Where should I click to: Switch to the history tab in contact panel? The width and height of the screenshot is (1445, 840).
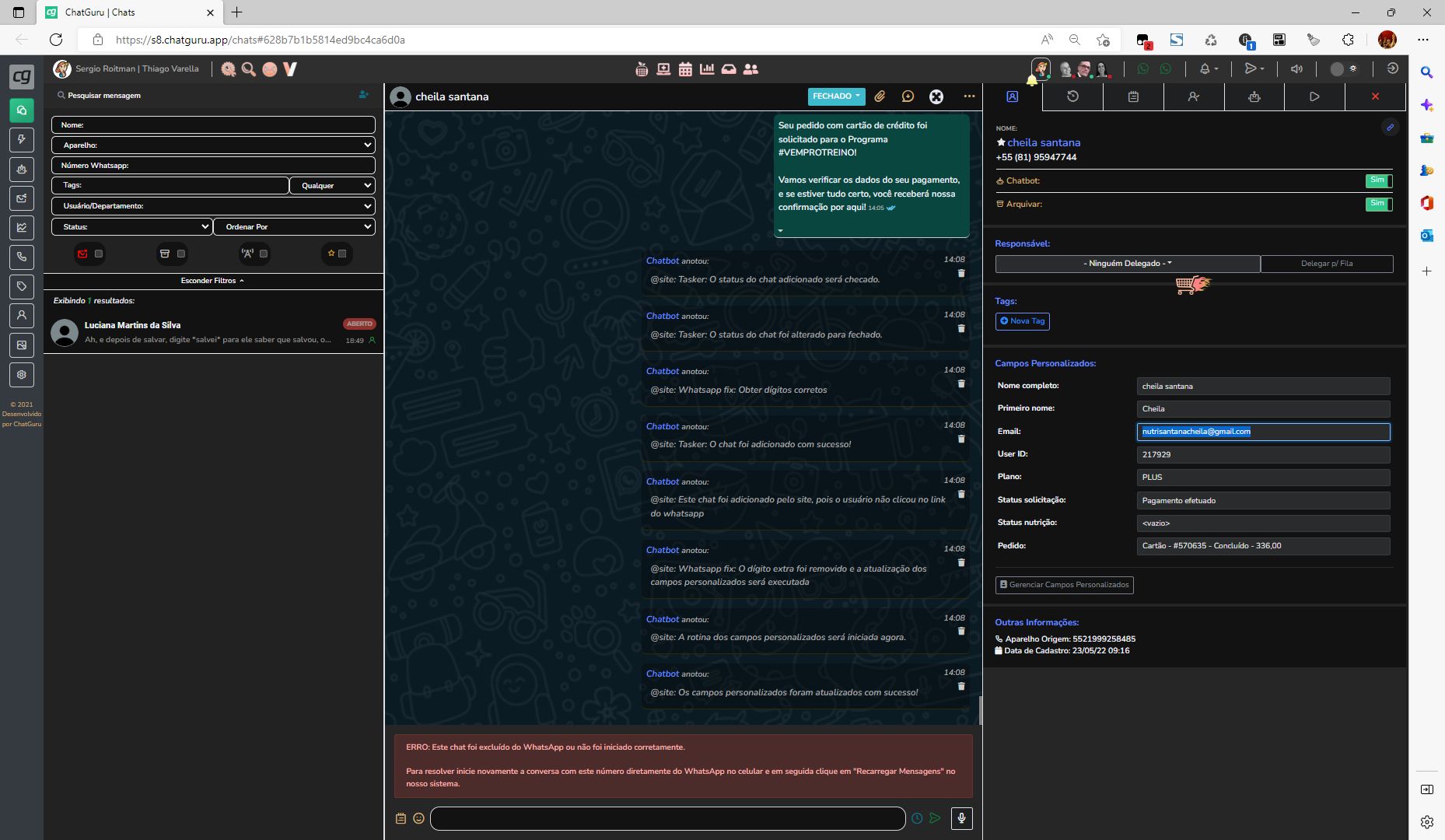pos(1072,97)
